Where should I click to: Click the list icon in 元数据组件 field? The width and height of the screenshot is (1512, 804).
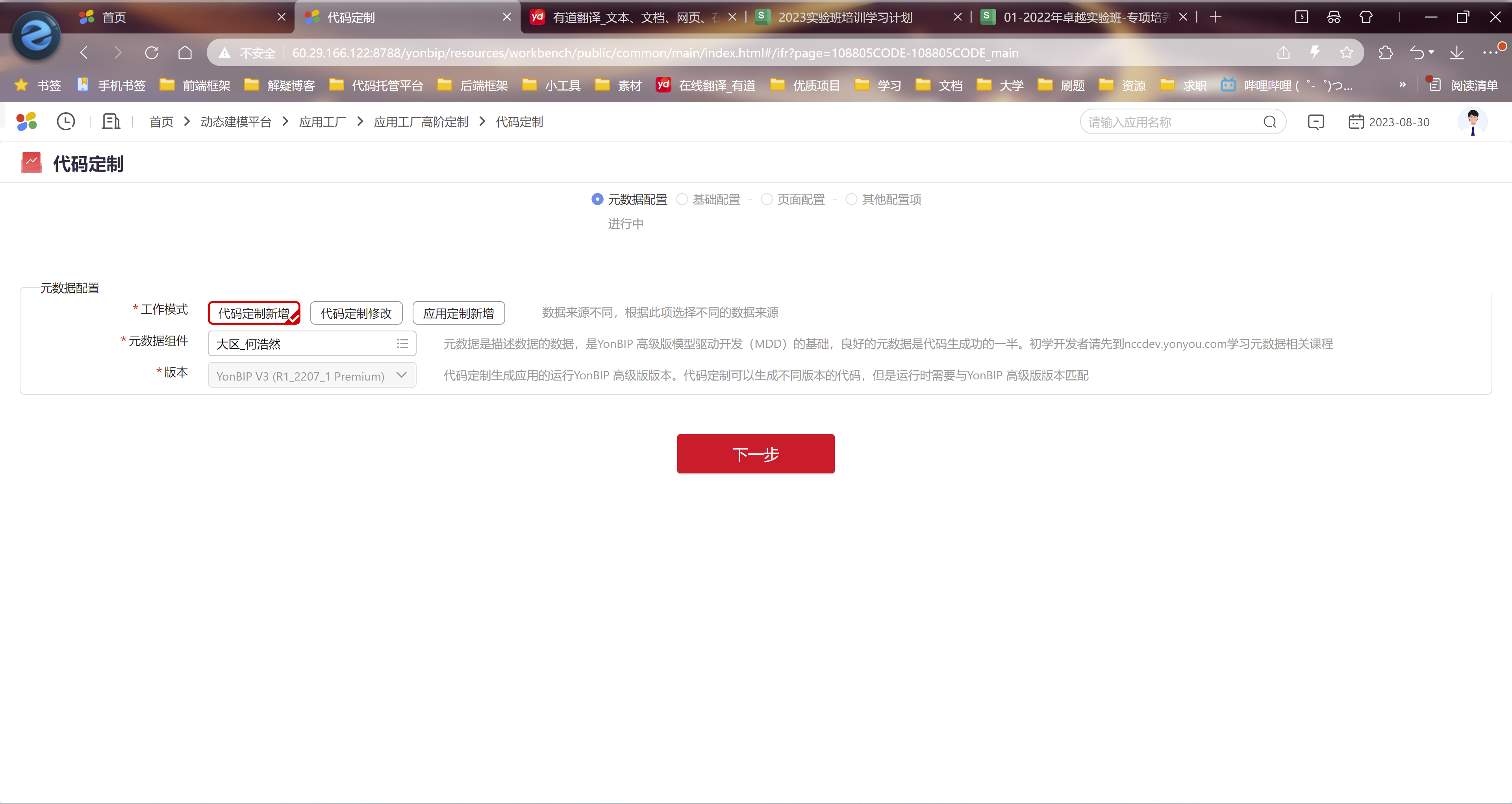(402, 344)
